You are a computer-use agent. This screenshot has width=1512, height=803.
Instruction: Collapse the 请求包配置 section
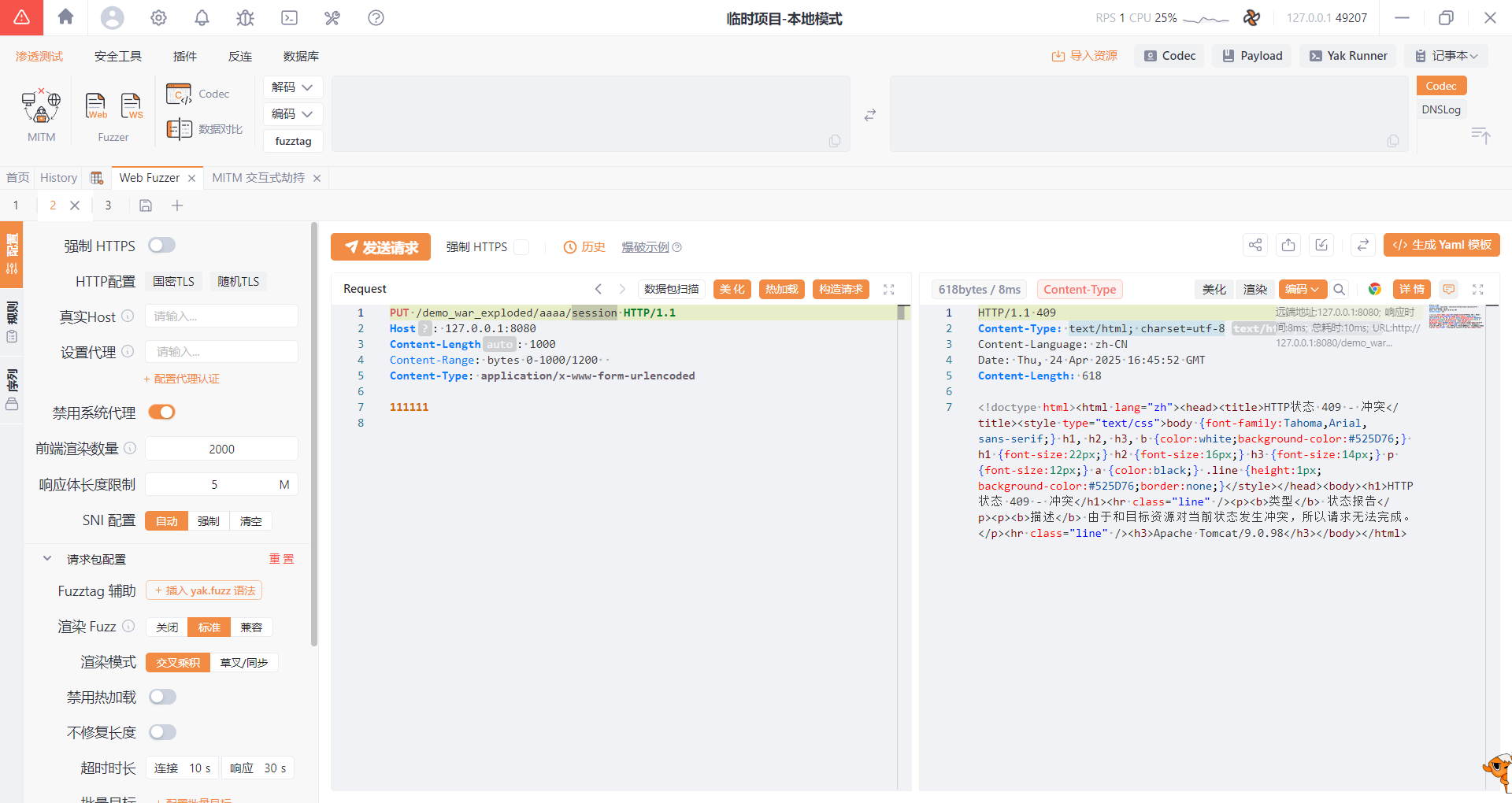(47, 559)
